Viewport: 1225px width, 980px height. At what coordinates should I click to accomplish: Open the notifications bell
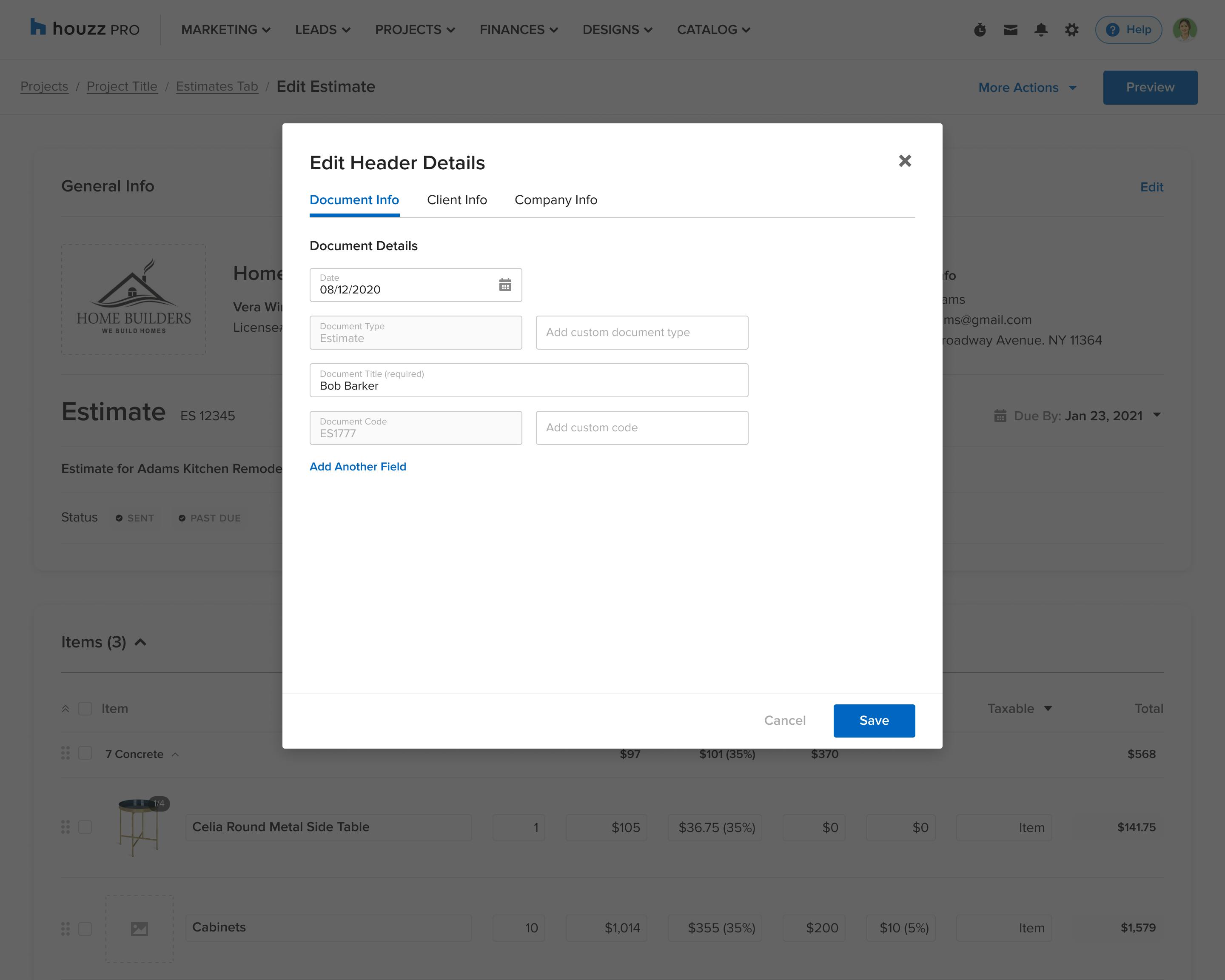tap(1041, 29)
